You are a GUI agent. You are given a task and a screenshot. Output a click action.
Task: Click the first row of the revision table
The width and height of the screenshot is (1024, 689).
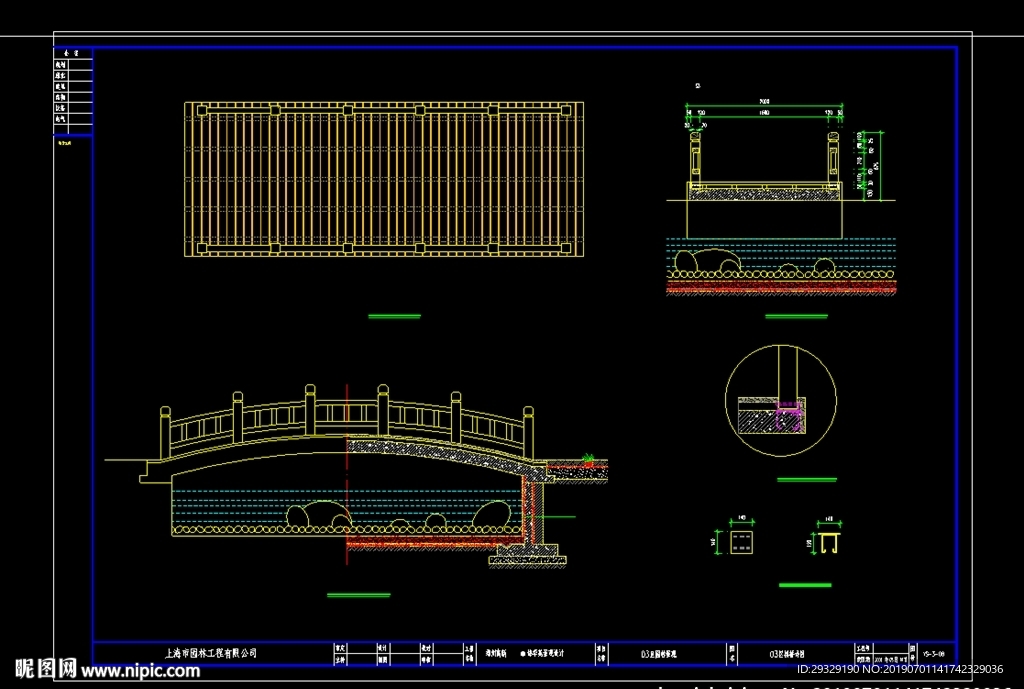coord(73,64)
